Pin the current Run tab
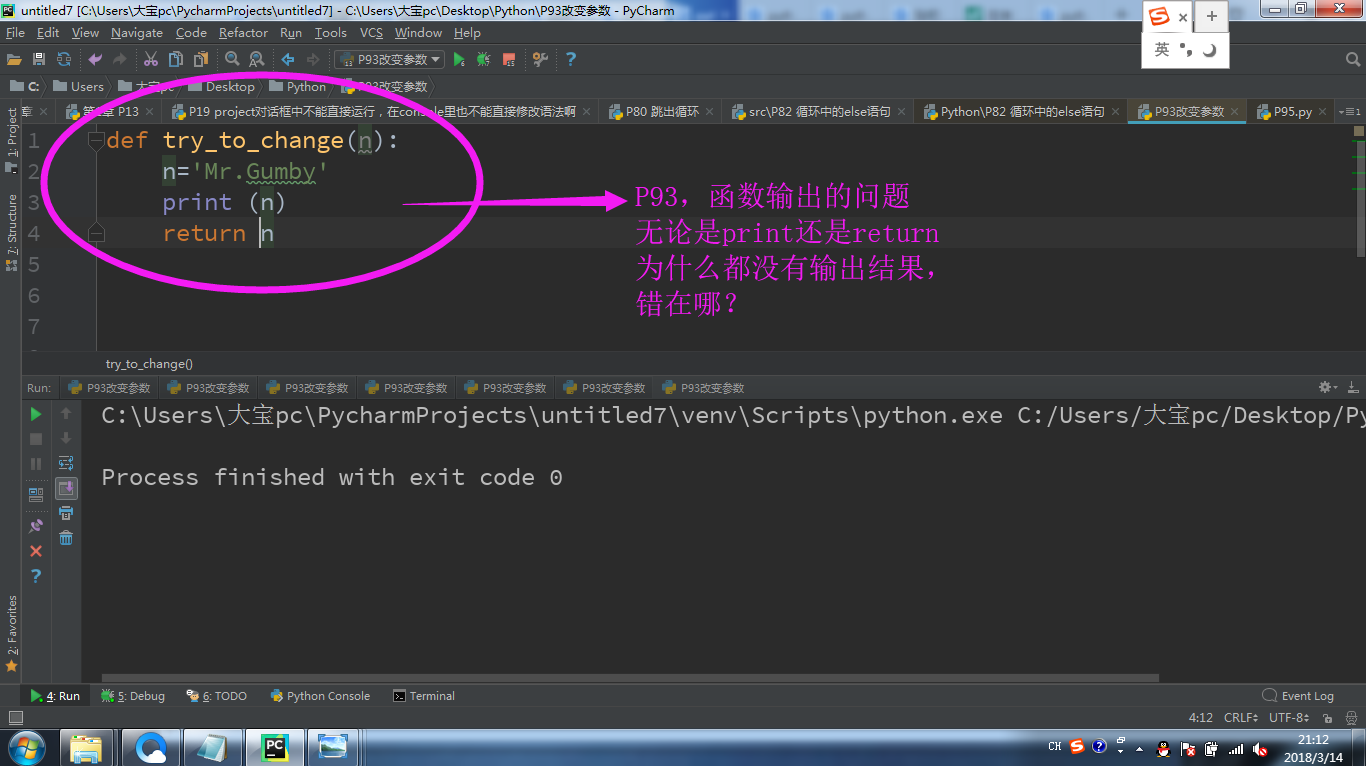This screenshot has width=1366, height=766. (36, 525)
